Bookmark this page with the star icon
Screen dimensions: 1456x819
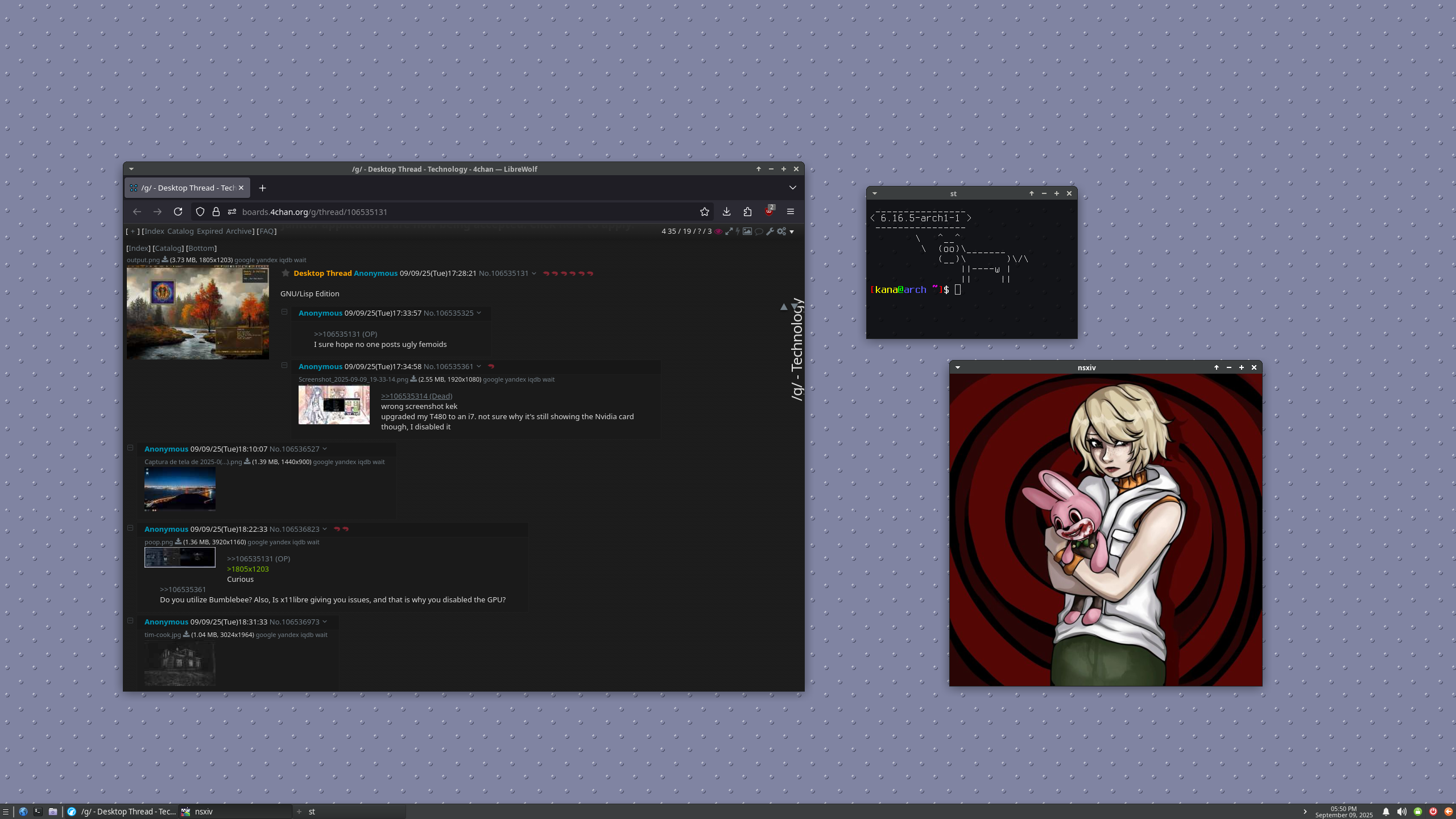click(705, 212)
